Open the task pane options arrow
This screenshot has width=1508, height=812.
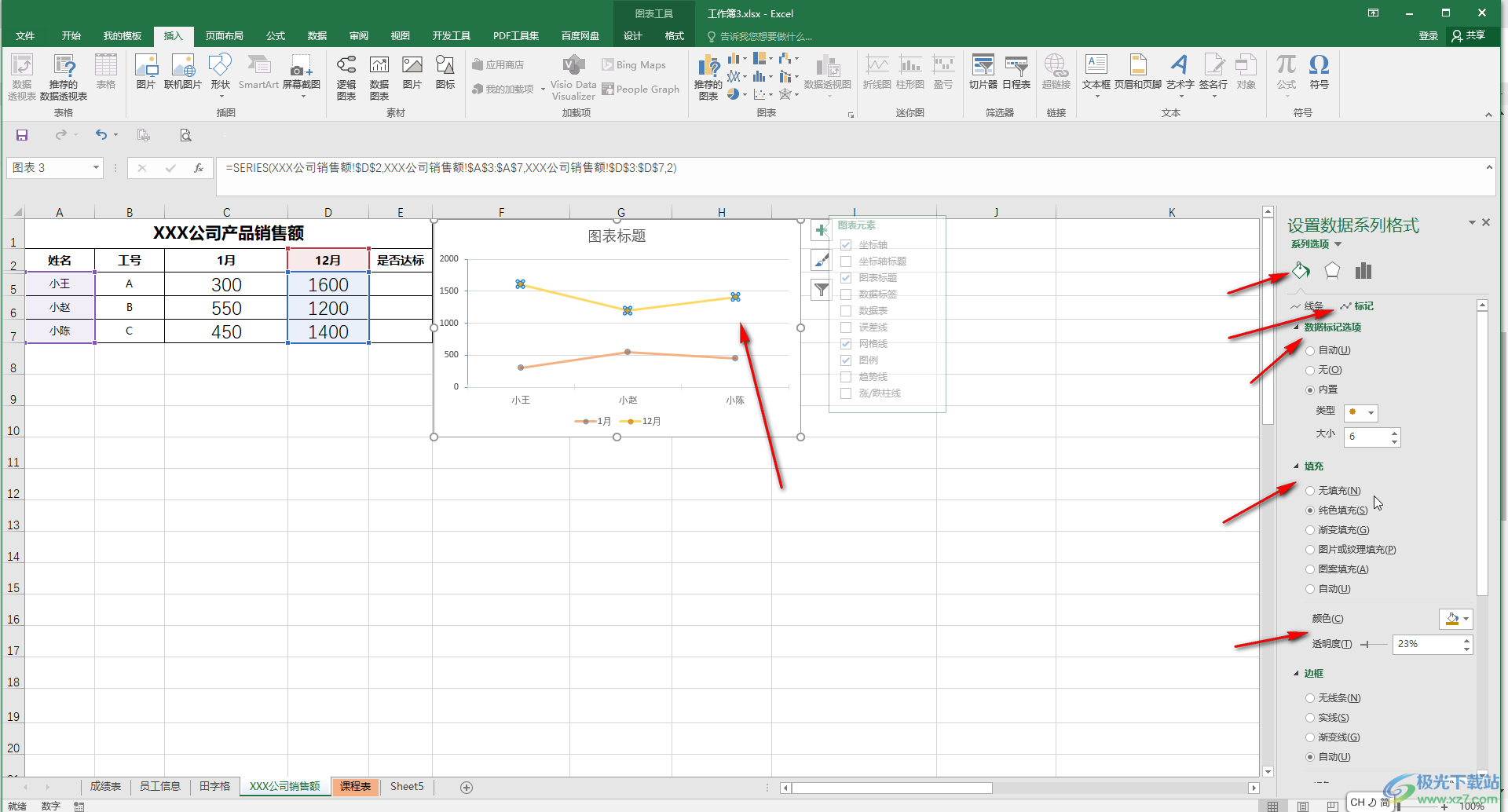coord(1471,223)
